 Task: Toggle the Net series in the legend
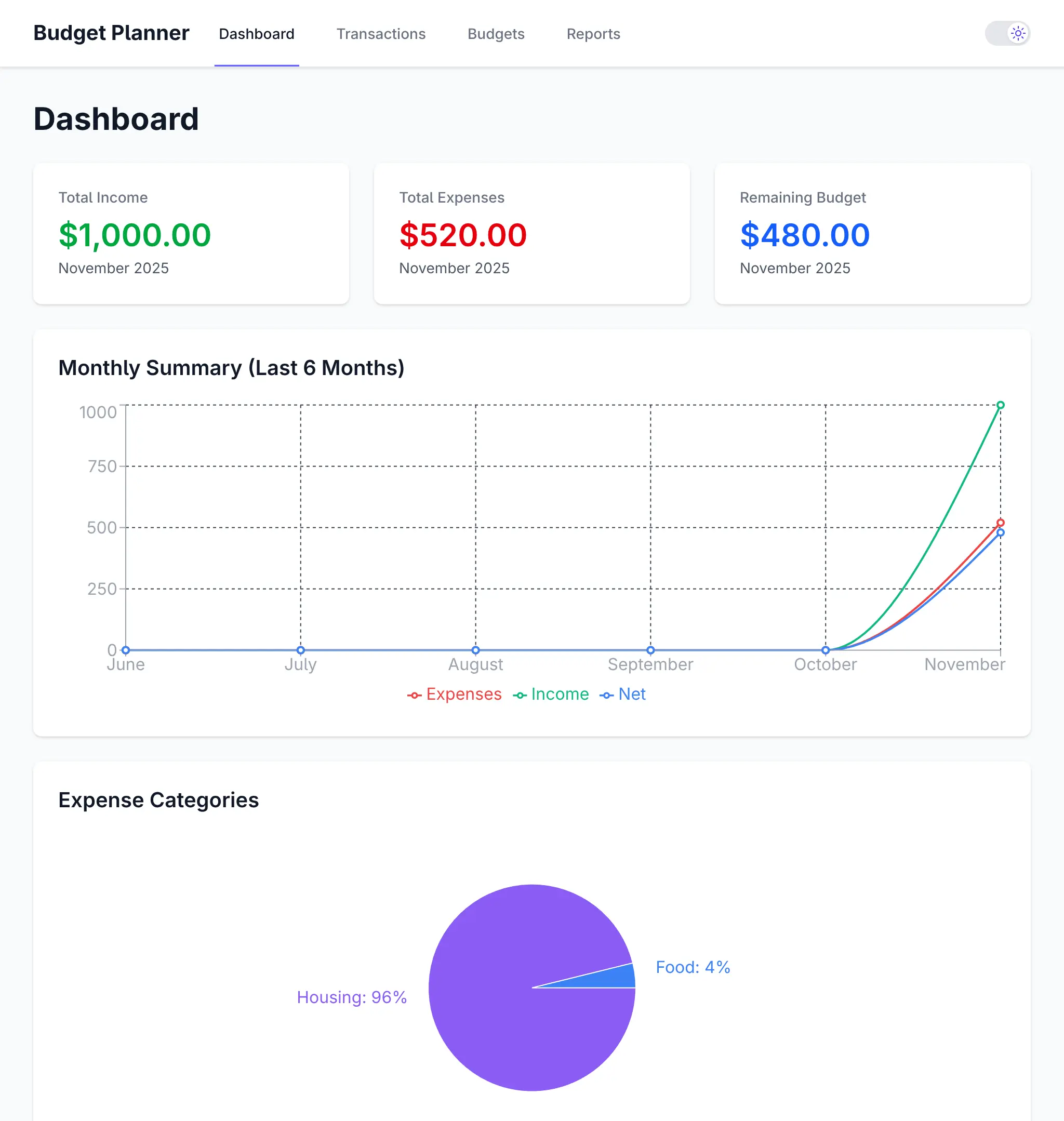point(632,694)
